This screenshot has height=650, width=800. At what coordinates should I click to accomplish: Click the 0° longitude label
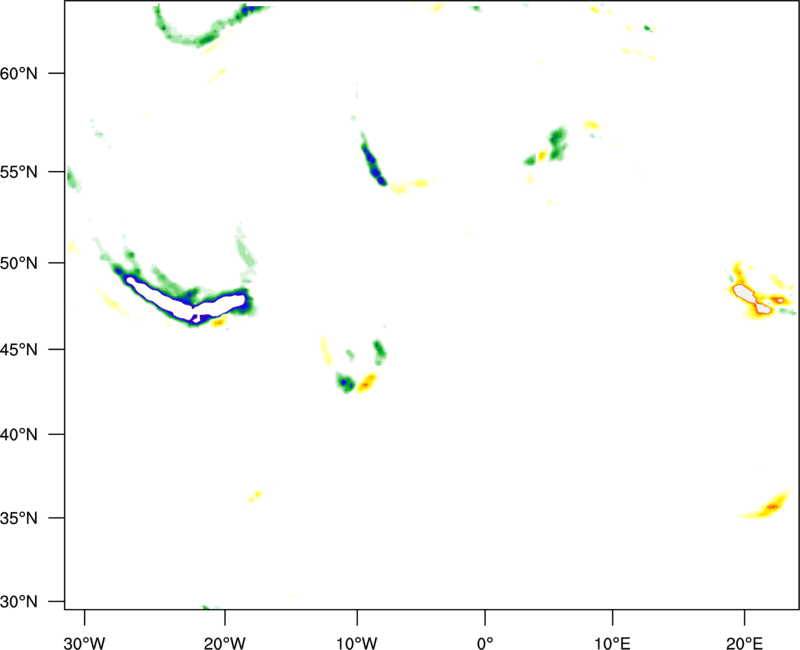485,643
